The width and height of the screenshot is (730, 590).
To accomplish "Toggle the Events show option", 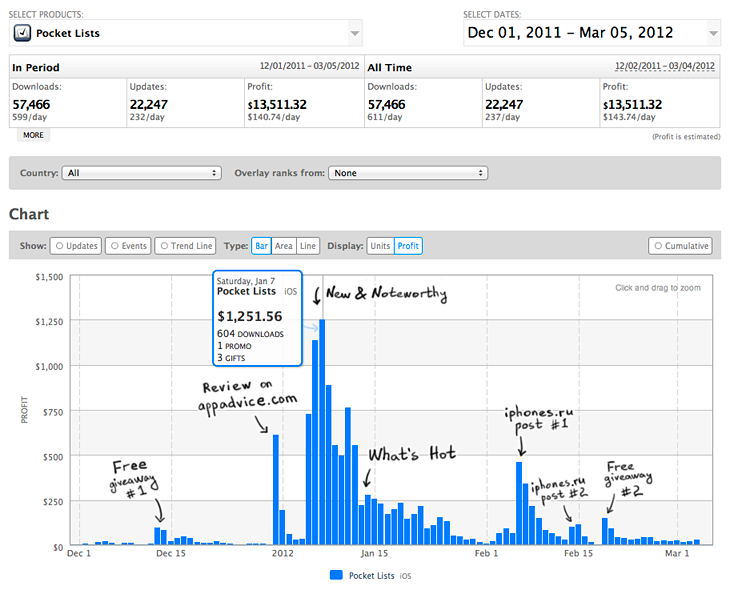I will (128, 246).
